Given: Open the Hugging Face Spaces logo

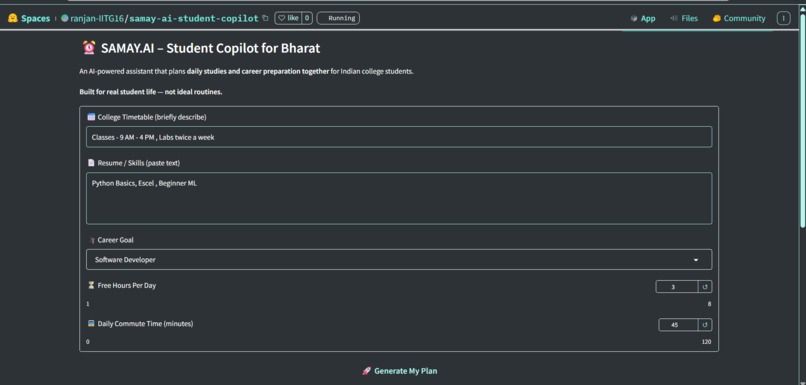Looking at the screenshot, I should pyautogui.click(x=13, y=18).
